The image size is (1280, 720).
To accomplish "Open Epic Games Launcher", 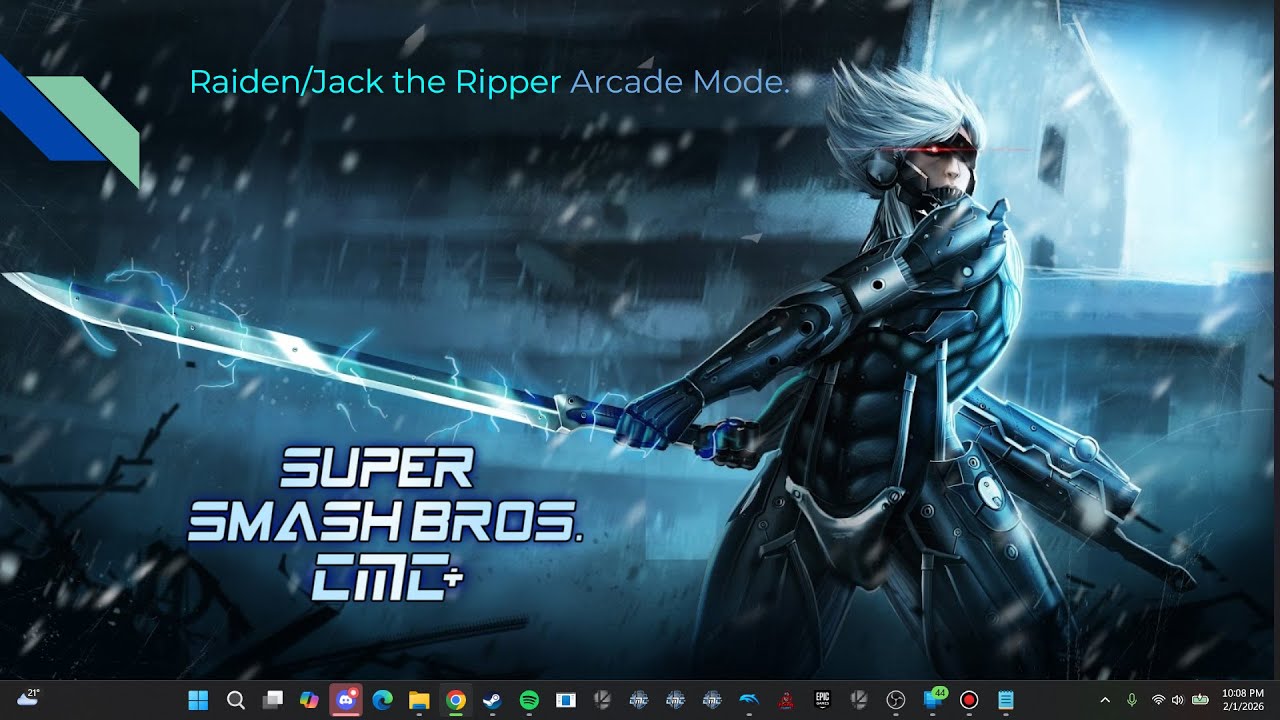I will tap(822, 700).
